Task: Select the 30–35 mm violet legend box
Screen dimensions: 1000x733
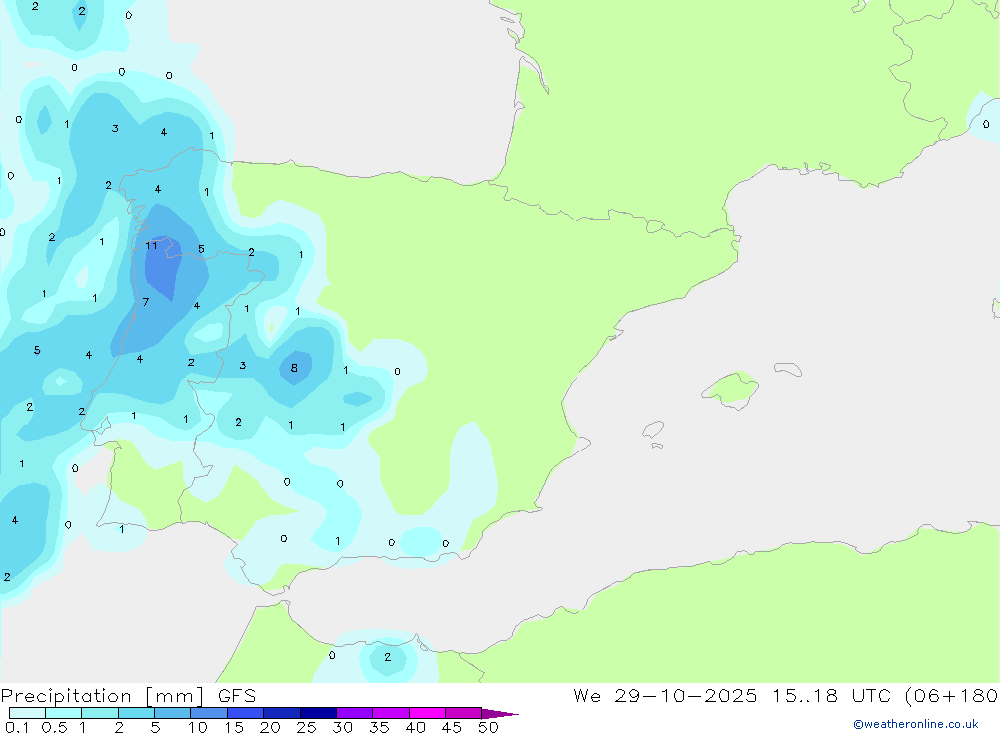Action: [x=355, y=713]
